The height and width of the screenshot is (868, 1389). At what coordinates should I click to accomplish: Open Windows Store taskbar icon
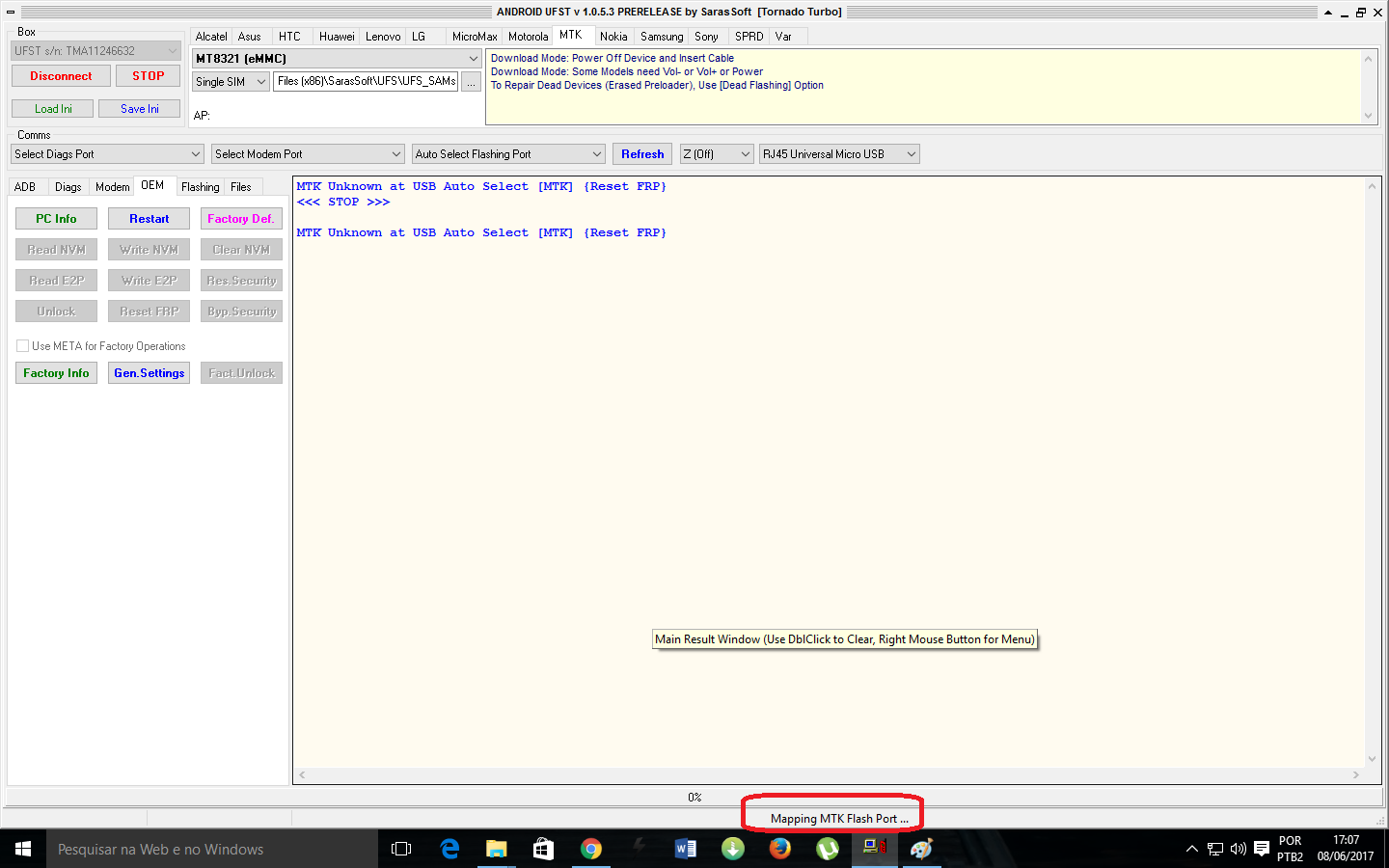click(543, 849)
